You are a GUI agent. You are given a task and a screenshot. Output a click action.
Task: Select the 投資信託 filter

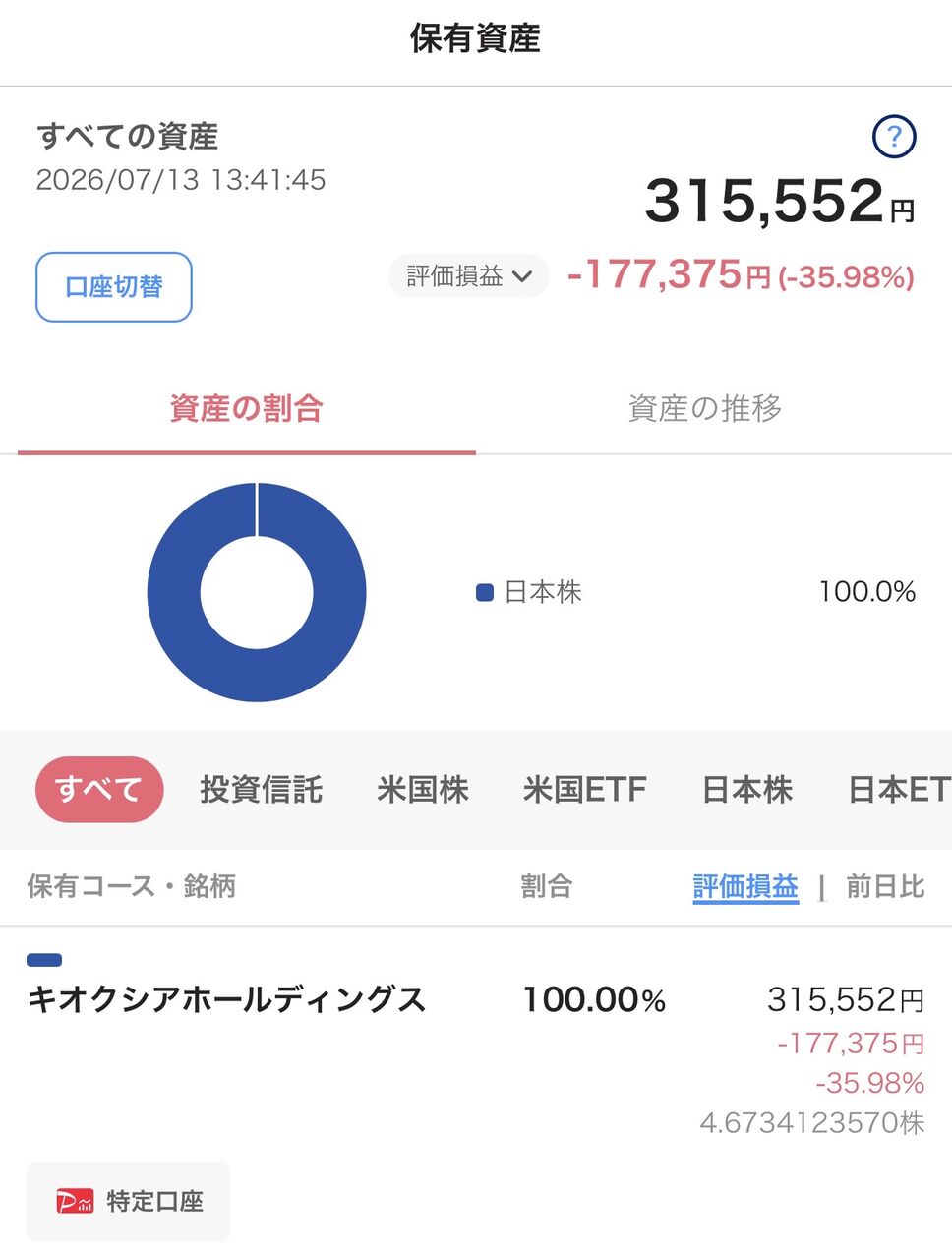pos(261,789)
